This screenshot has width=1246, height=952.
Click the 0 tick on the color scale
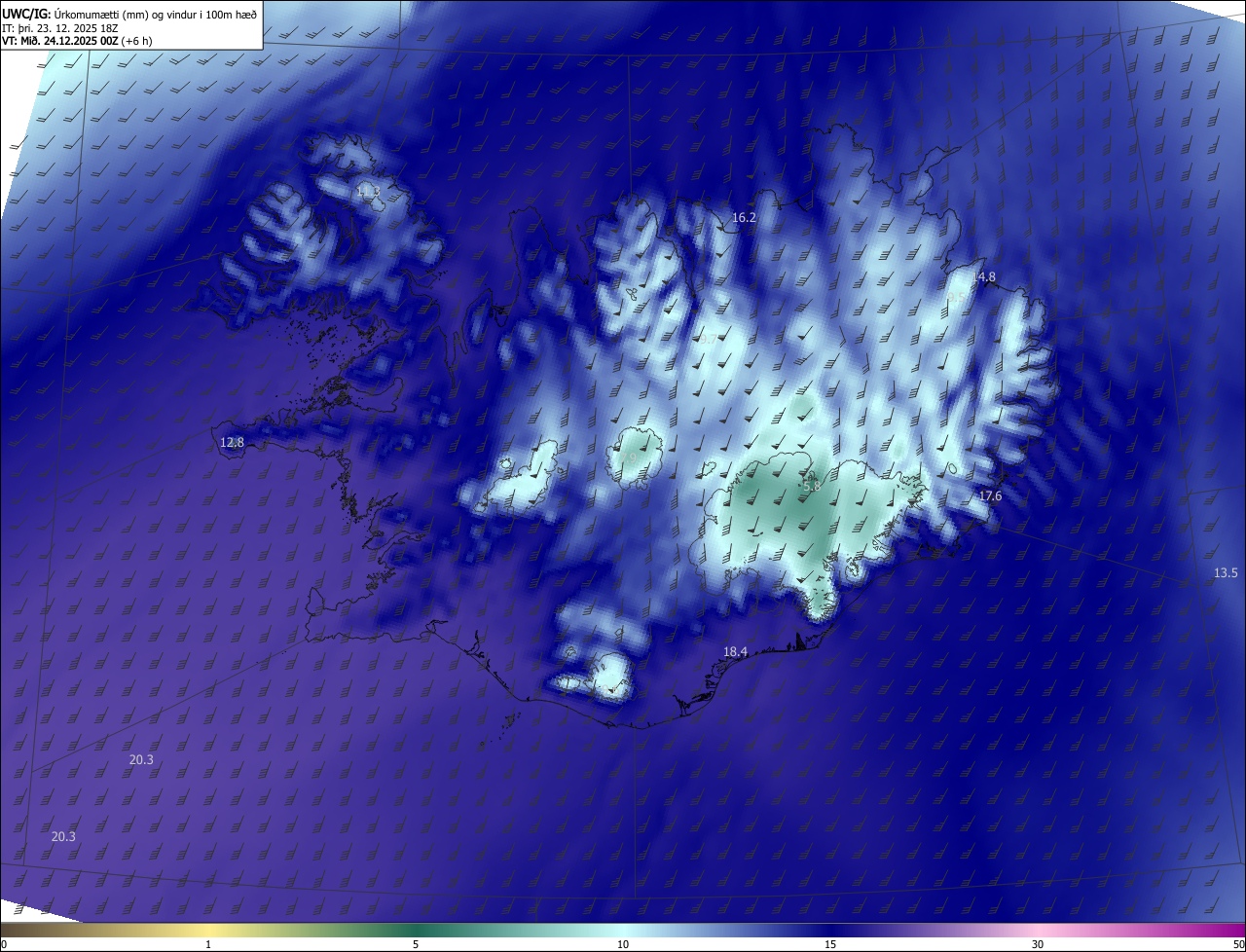pyautogui.click(x=4, y=944)
